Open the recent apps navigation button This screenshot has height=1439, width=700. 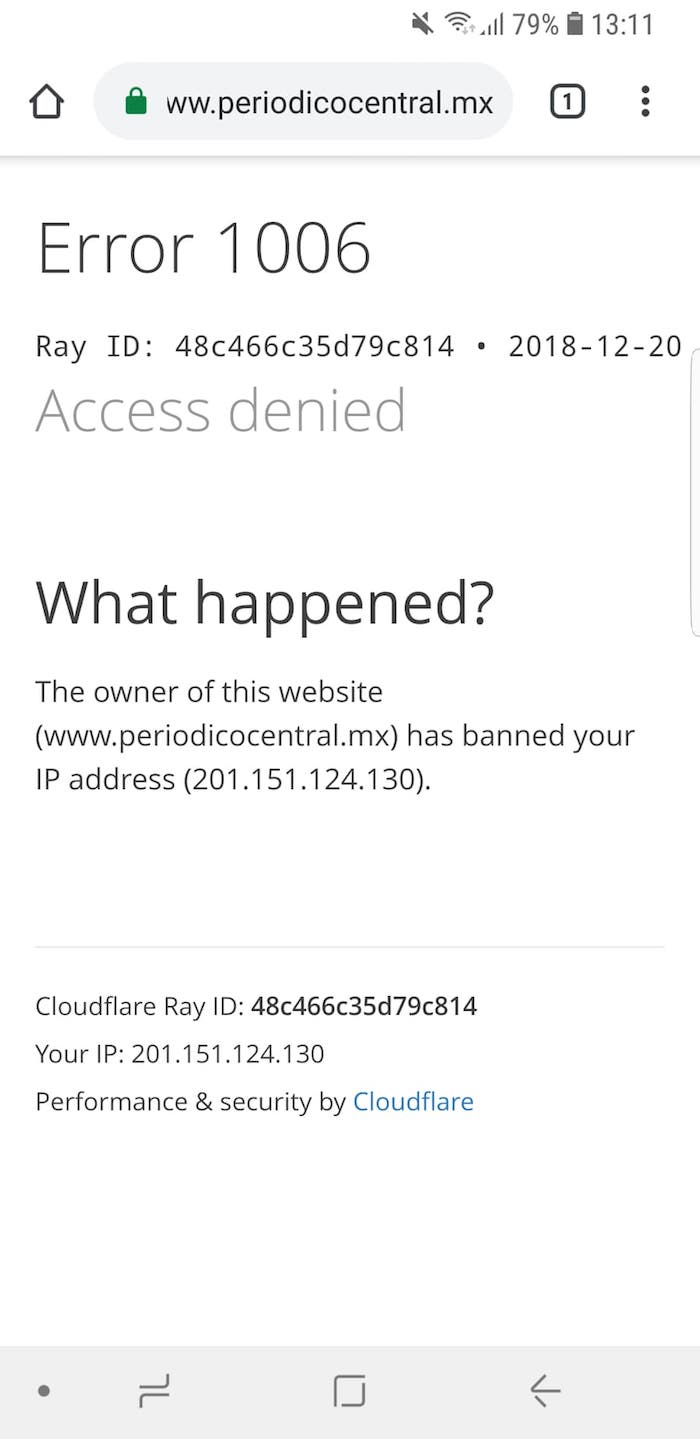point(153,1389)
